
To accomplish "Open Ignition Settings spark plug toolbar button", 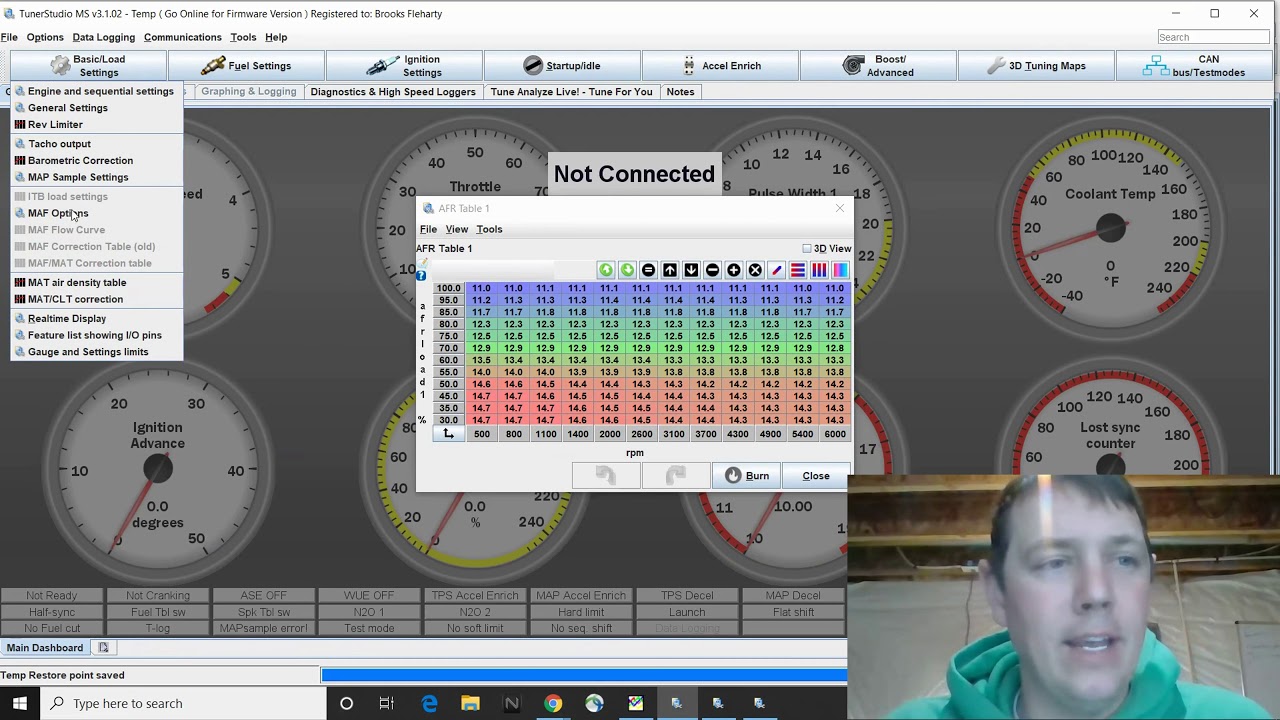I will click(x=404, y=66).
